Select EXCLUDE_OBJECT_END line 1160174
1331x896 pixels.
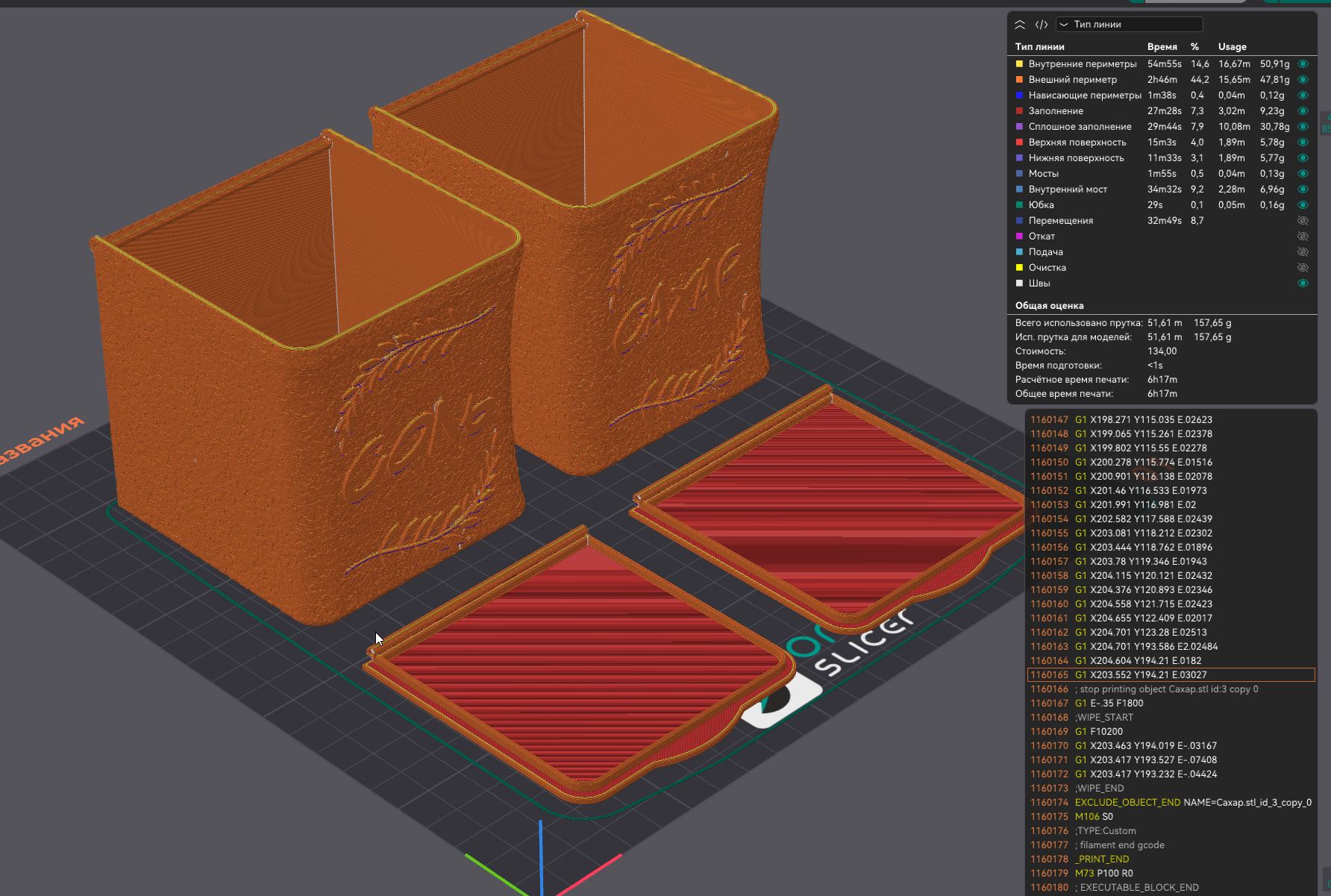(x=1171, y=803)
